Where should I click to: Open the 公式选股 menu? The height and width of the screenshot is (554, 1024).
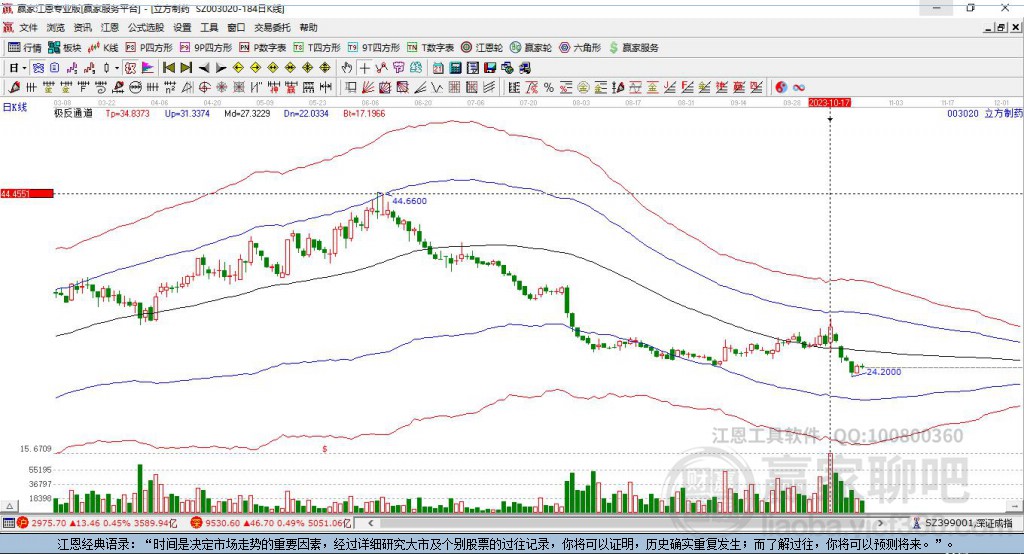point(146,27)
